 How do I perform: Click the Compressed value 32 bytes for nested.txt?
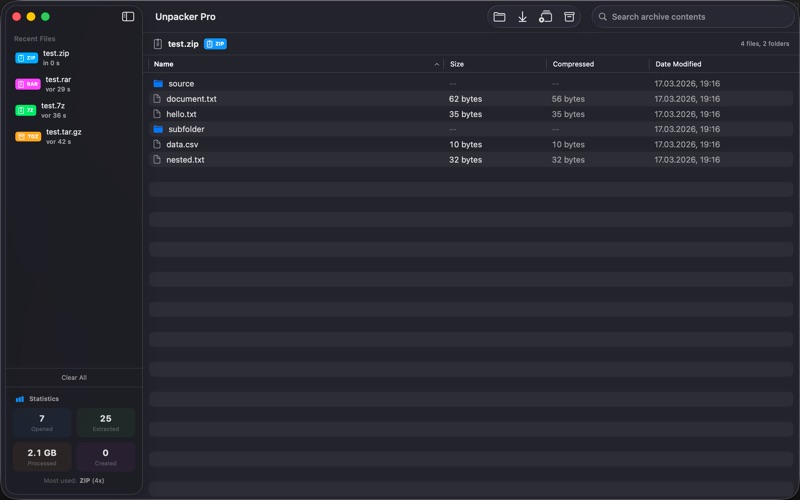pyautogui.click(x=568, y=160)
